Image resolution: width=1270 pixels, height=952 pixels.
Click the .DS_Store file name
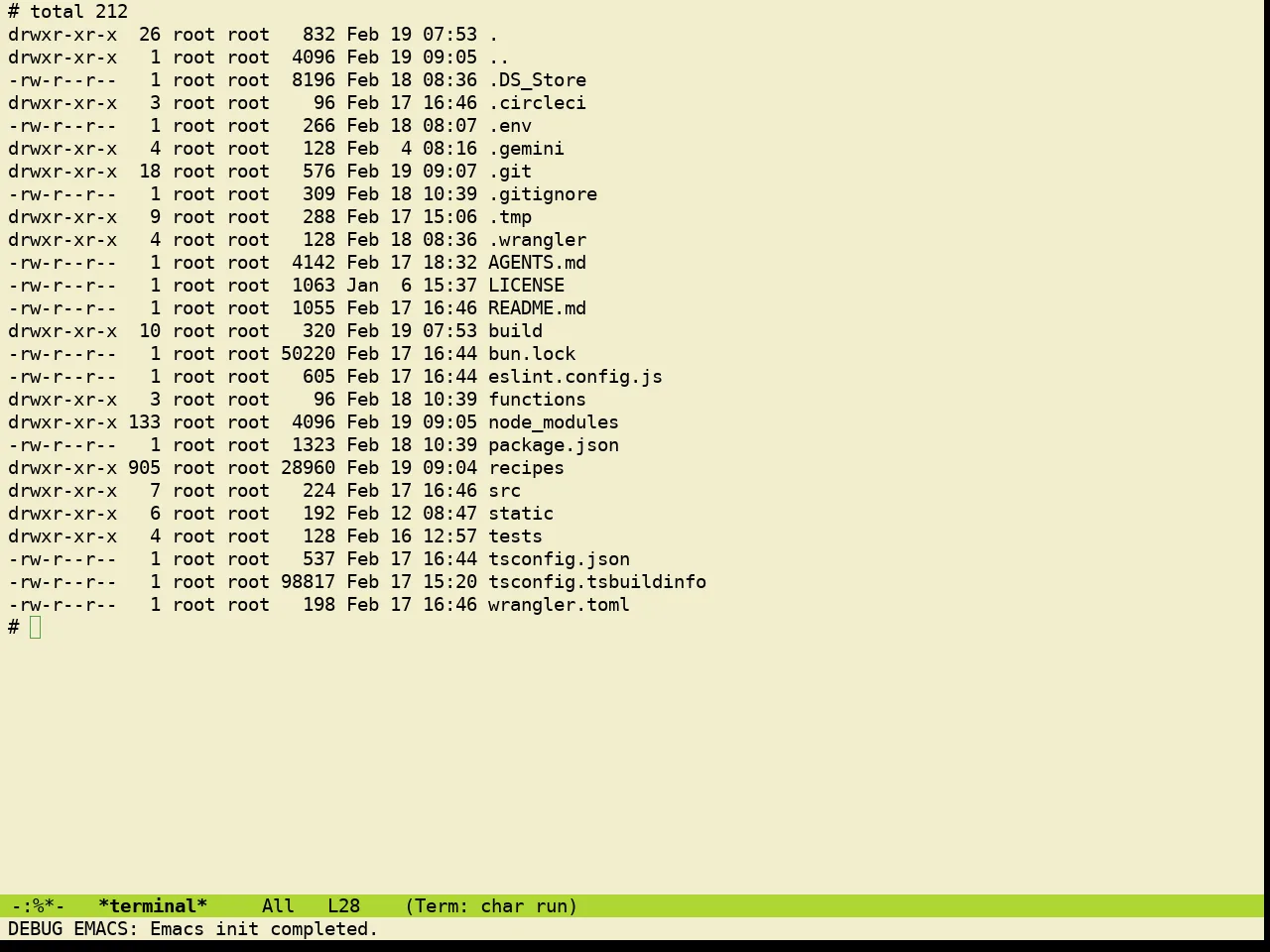[537, 80]
